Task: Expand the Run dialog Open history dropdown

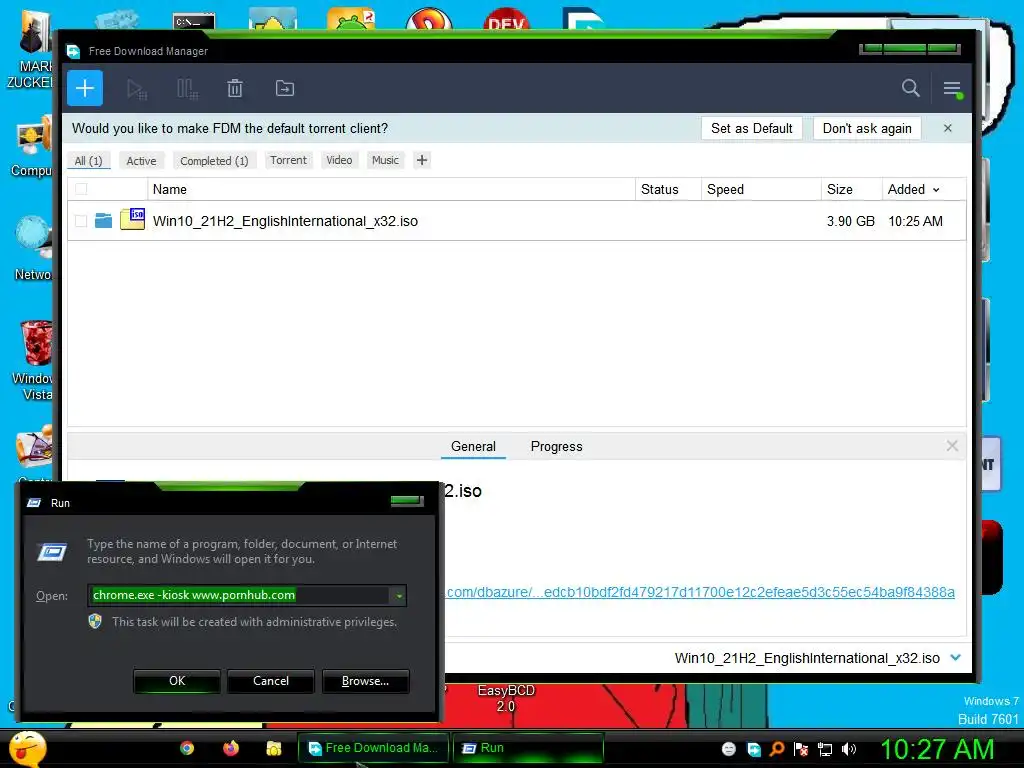Action: (399, 596)
